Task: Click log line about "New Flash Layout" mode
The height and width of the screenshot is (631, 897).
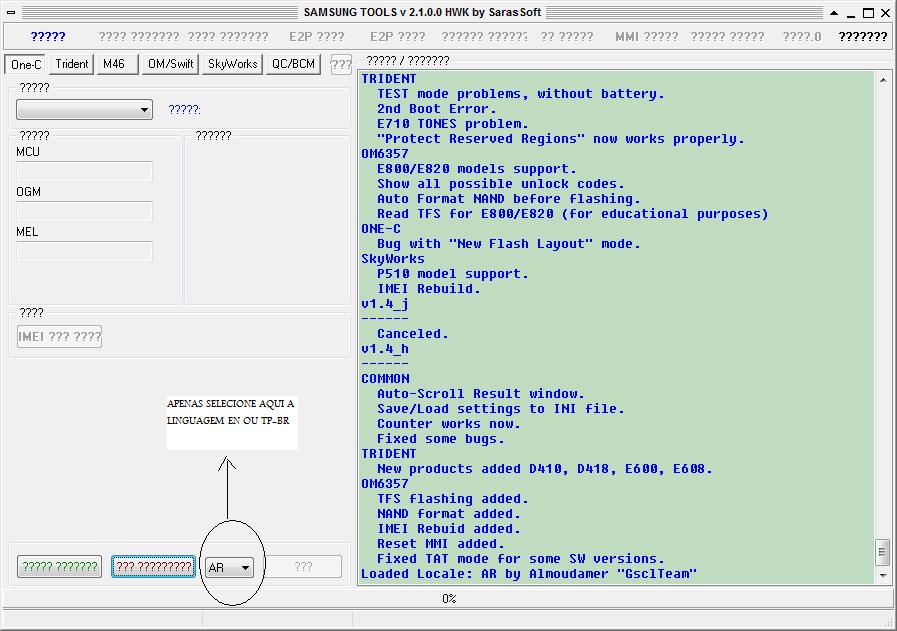Action: click(x=509, y=244)
